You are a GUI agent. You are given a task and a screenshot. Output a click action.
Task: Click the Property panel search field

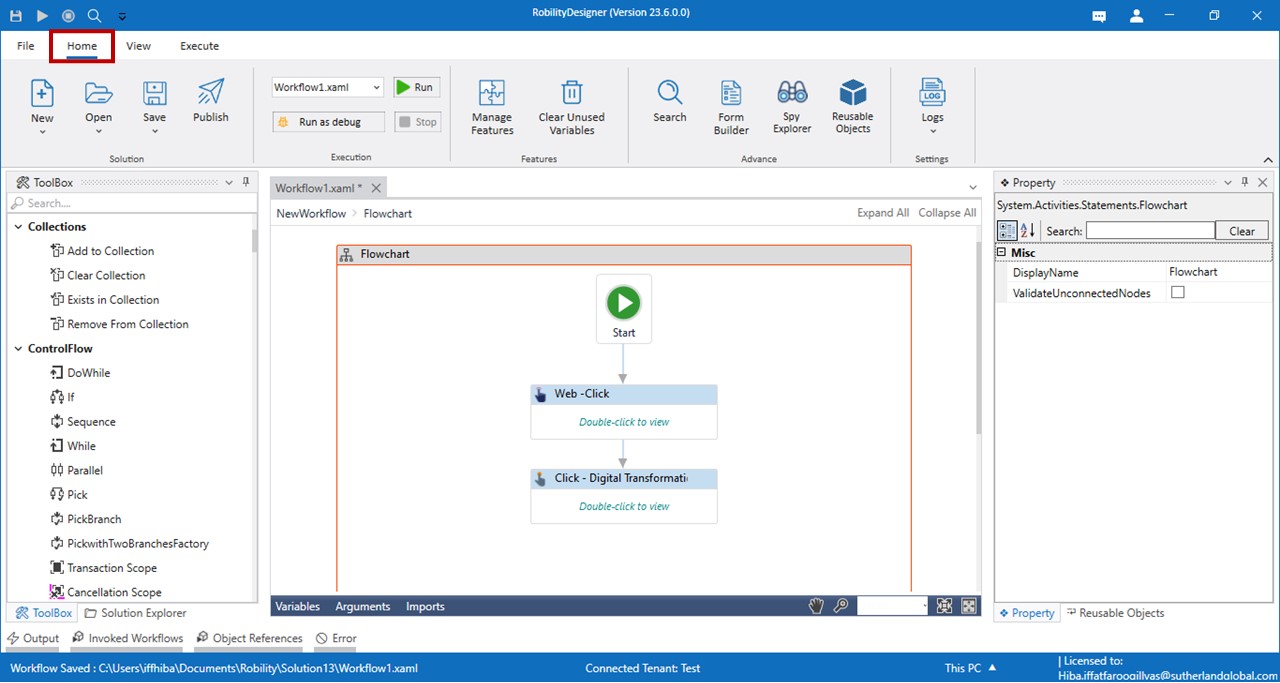(1150, 231)
